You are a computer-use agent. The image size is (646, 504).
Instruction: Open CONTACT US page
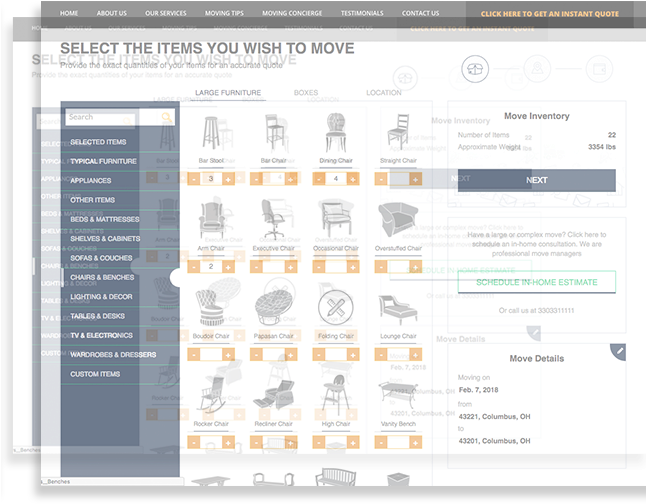[x=420, y=13]
